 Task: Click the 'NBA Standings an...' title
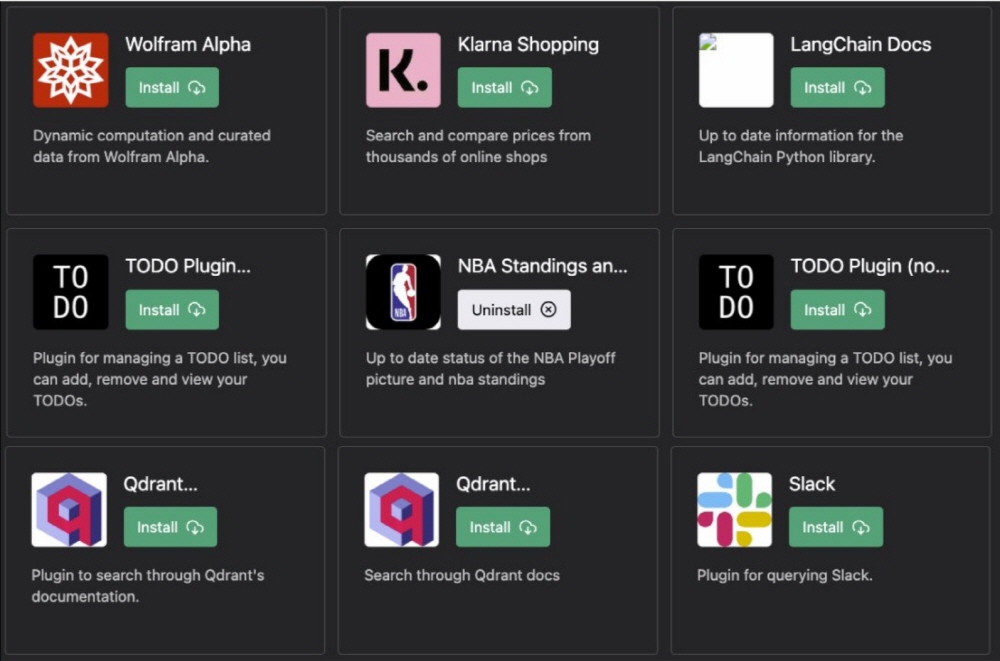543,266
